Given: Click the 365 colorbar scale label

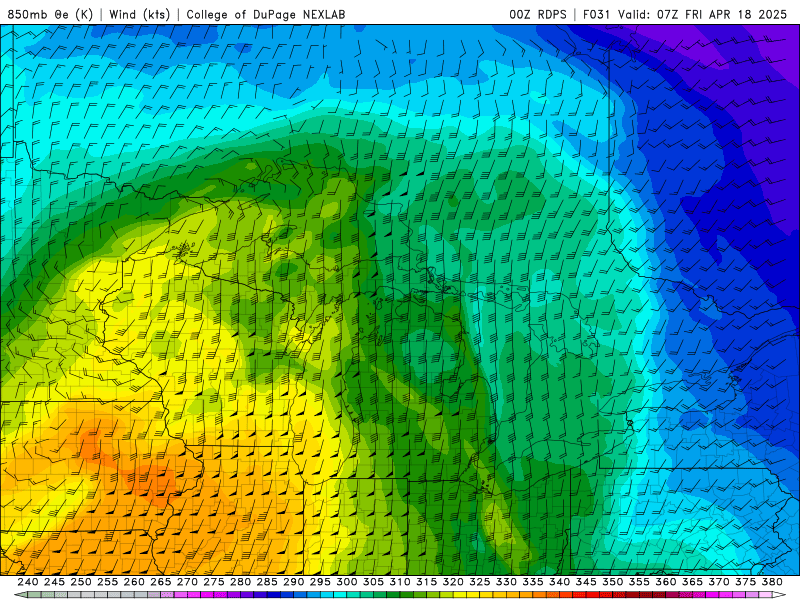Looking at the screenshot, I should click(x=692, y=582).
